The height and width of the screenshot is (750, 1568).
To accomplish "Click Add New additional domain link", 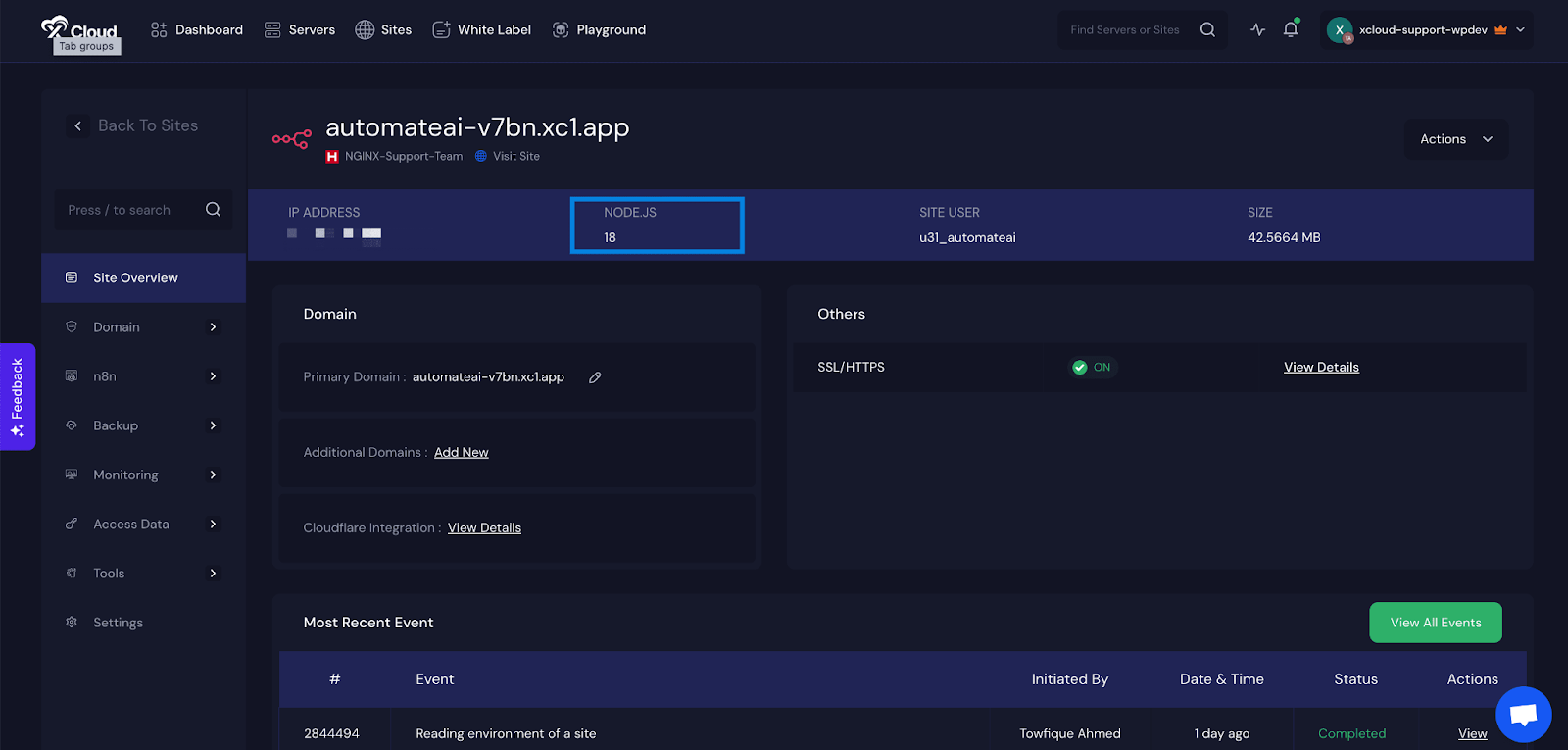I will click(x=461, y=452).
